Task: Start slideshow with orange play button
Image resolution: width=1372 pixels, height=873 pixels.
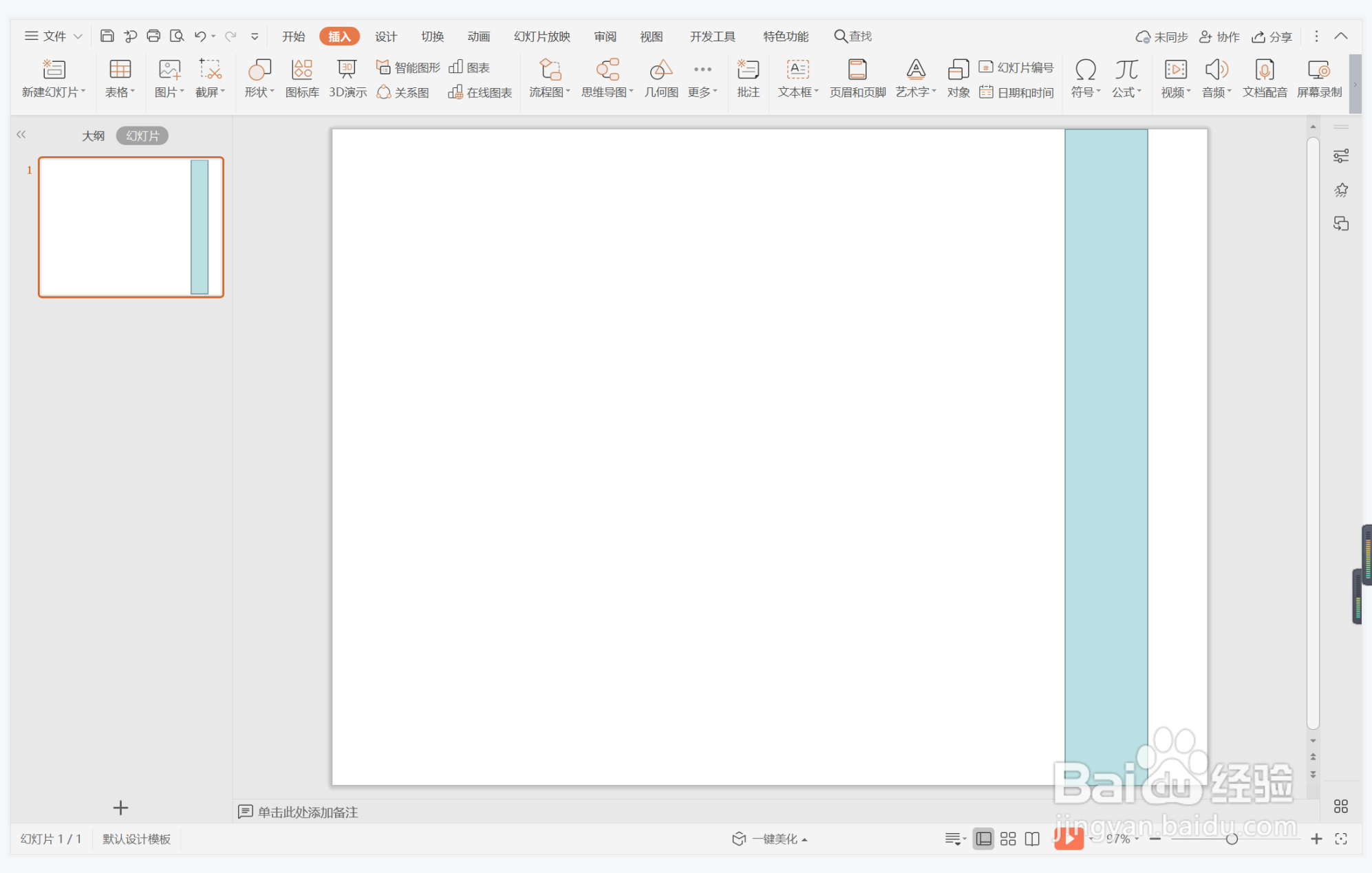Action: click(1069, 839)
